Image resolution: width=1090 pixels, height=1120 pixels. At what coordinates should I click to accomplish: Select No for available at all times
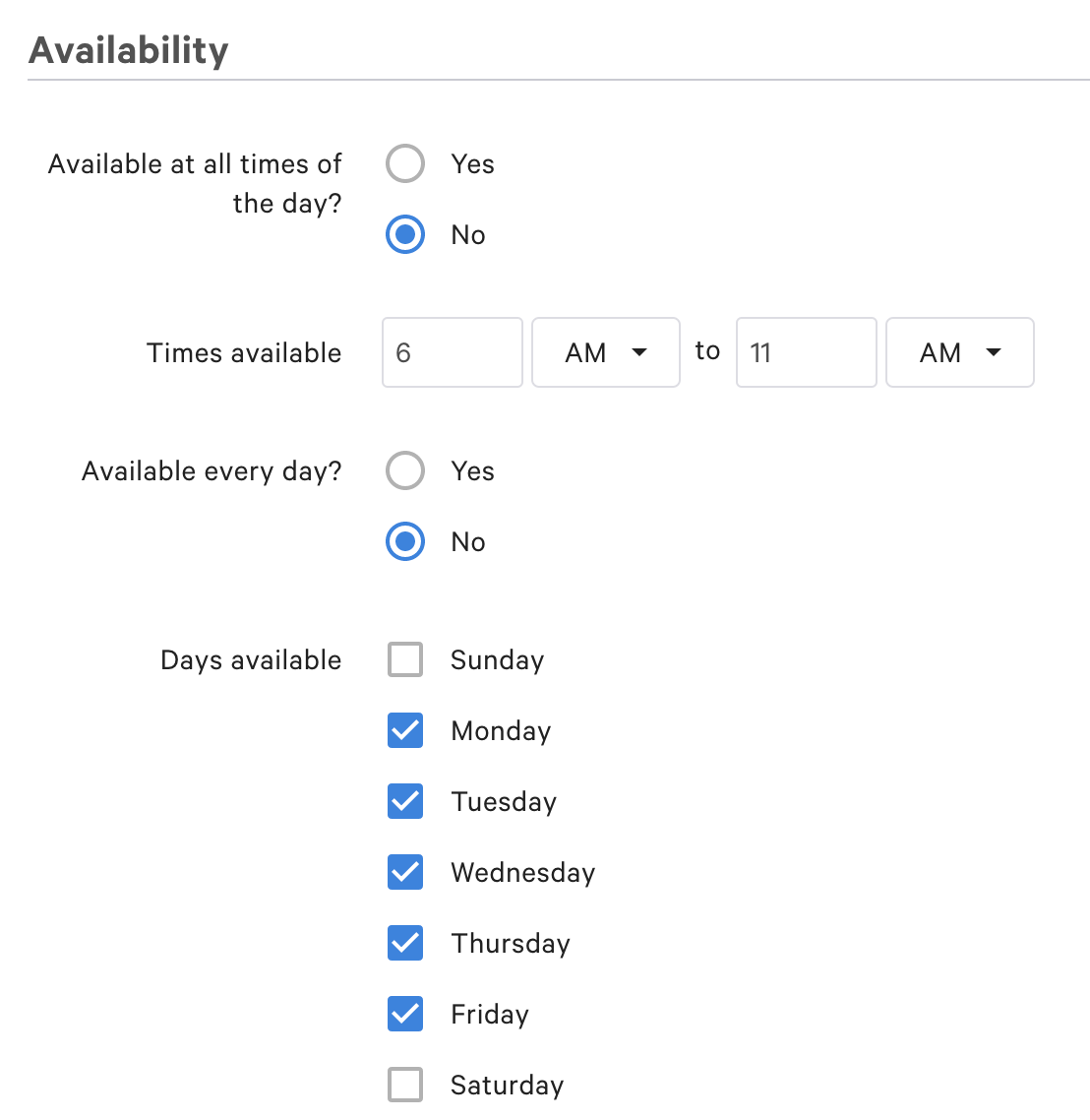tap(405, 235)
